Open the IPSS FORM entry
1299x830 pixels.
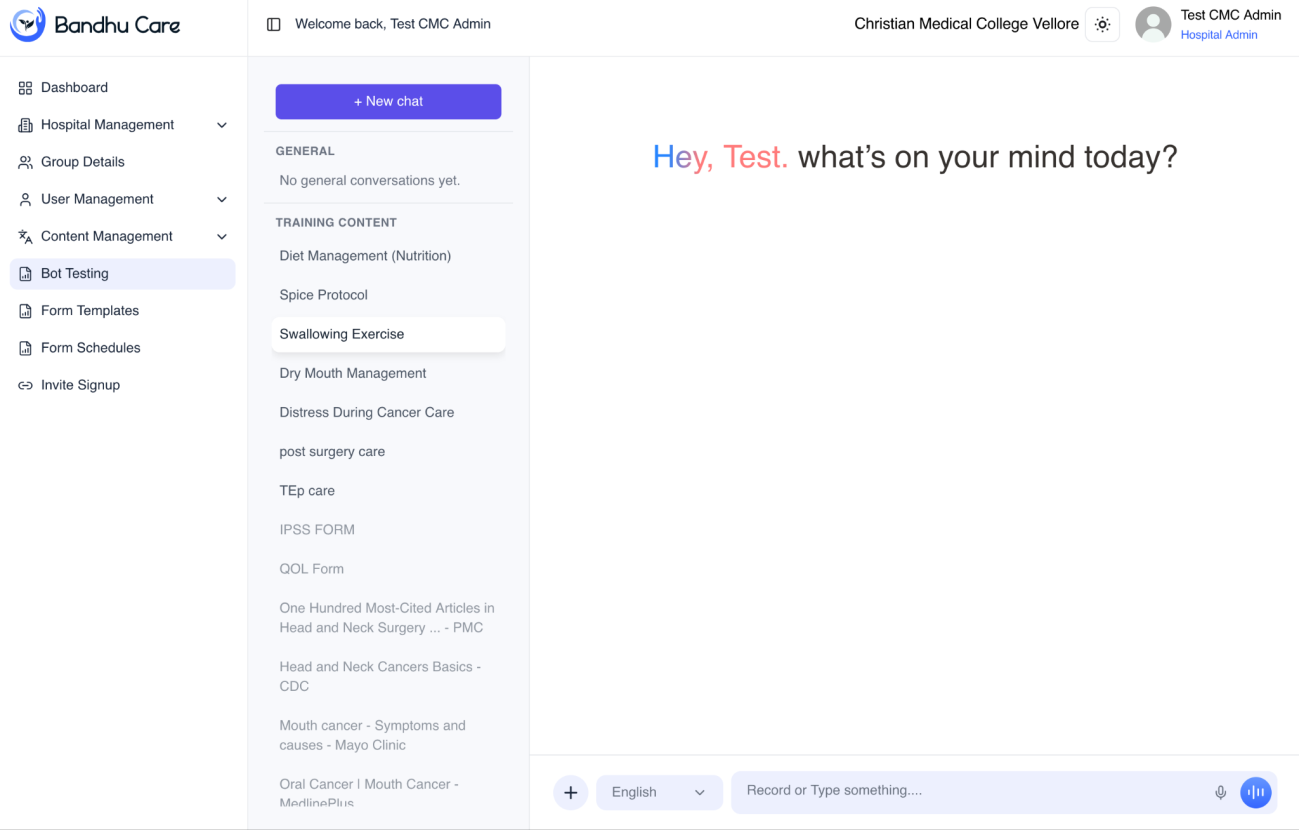388,530
